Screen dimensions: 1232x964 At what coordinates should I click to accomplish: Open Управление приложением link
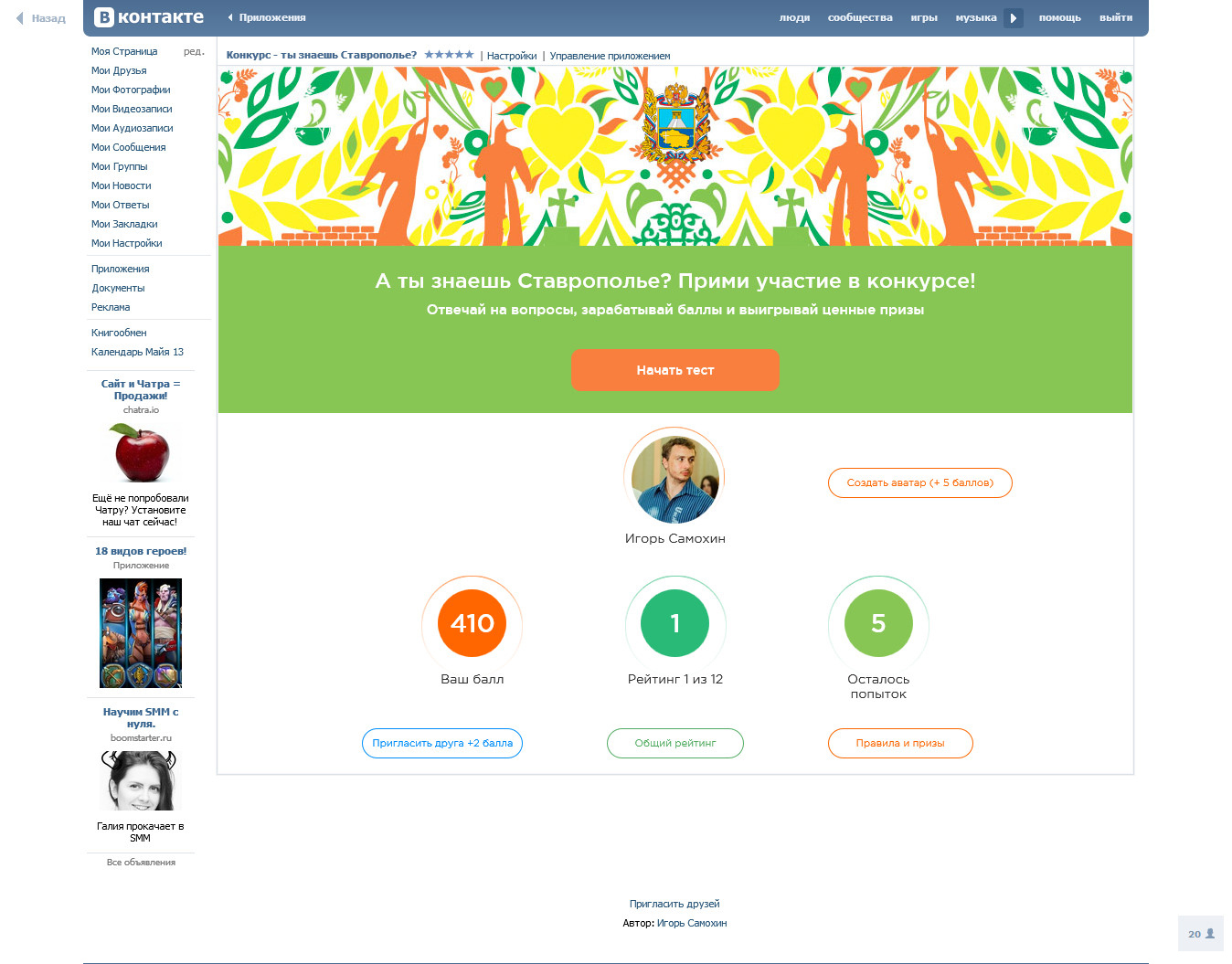tap(610, 56)
